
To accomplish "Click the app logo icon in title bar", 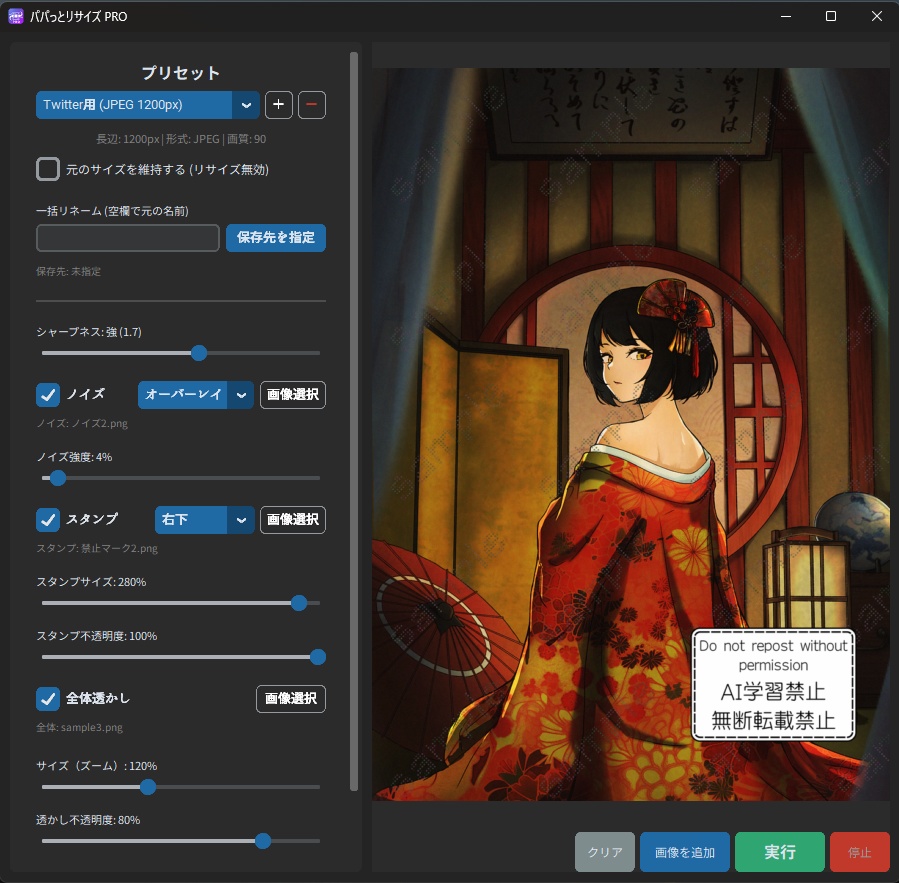I will point(15,16).
